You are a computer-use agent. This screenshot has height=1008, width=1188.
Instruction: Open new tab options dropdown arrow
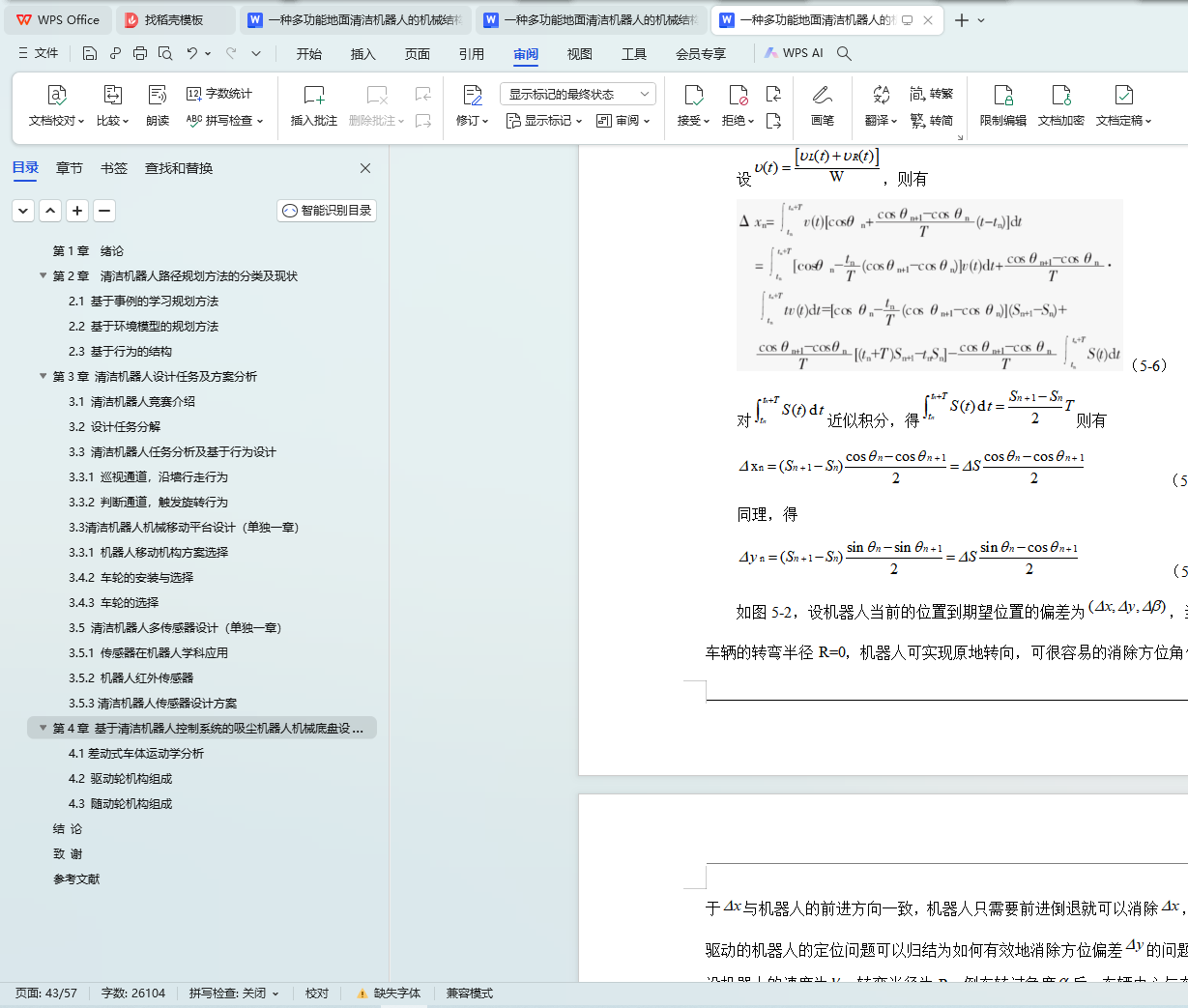coord(981,20)
